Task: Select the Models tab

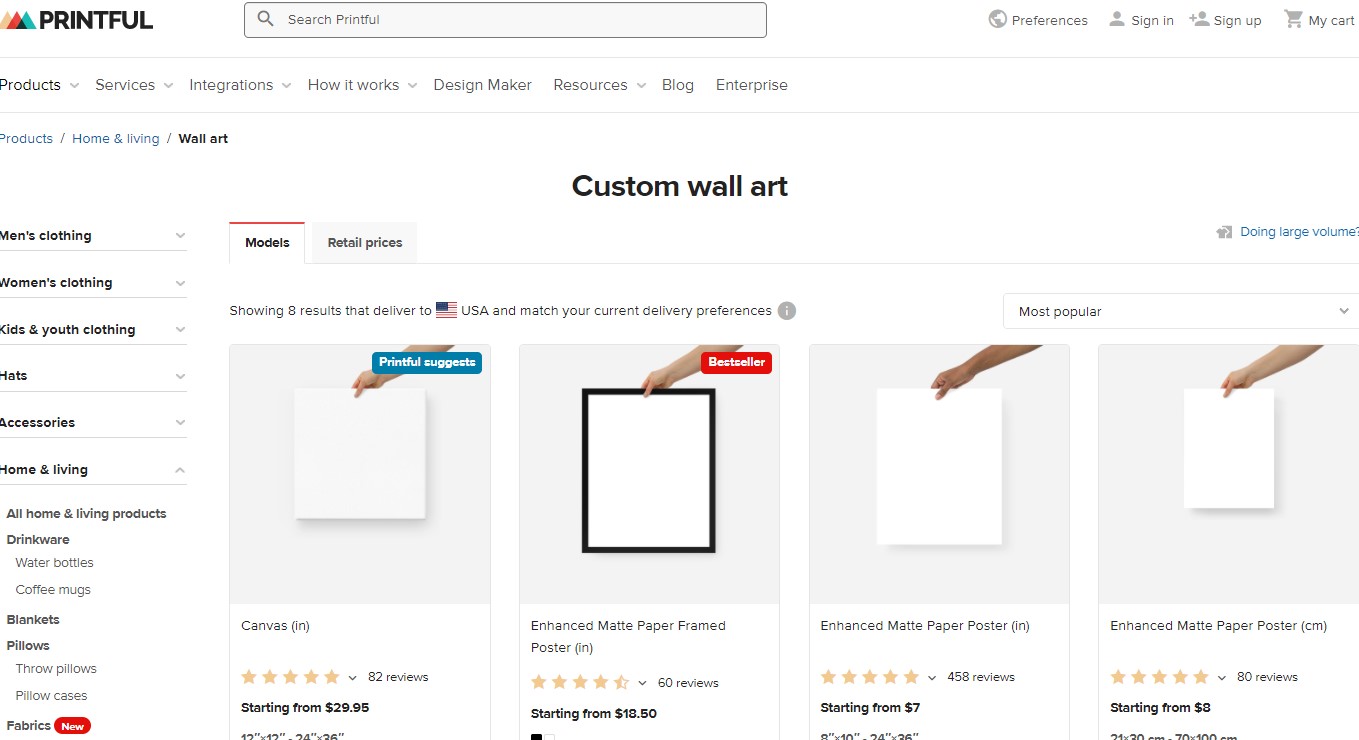Action: 266,242
